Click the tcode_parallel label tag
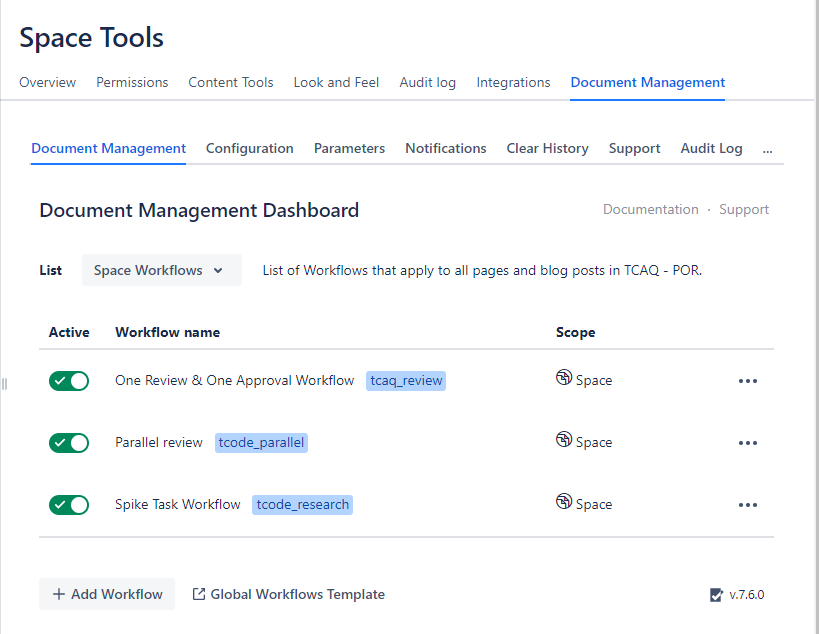The width and height of the screenshot is (819, 634). [x=261, y=443]
